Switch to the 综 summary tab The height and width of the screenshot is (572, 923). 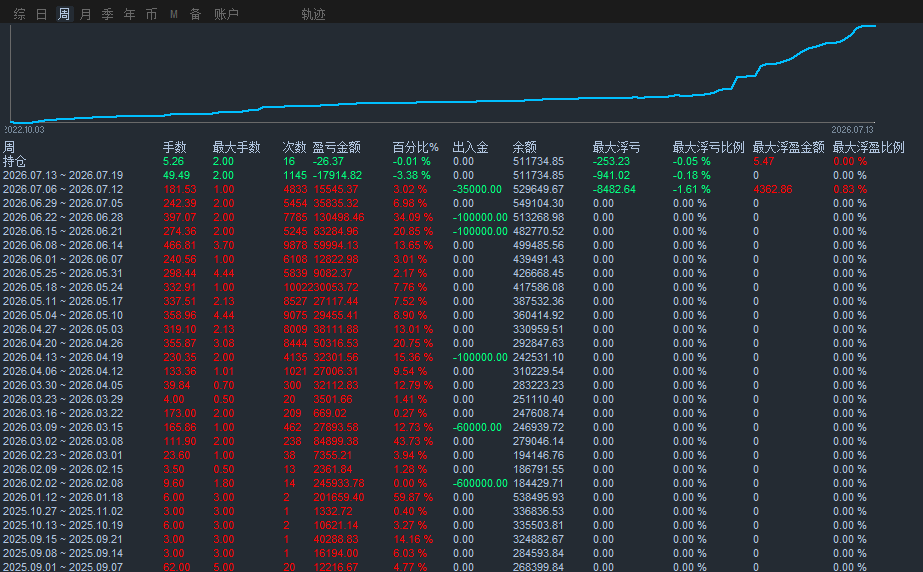tap(19, 14)
